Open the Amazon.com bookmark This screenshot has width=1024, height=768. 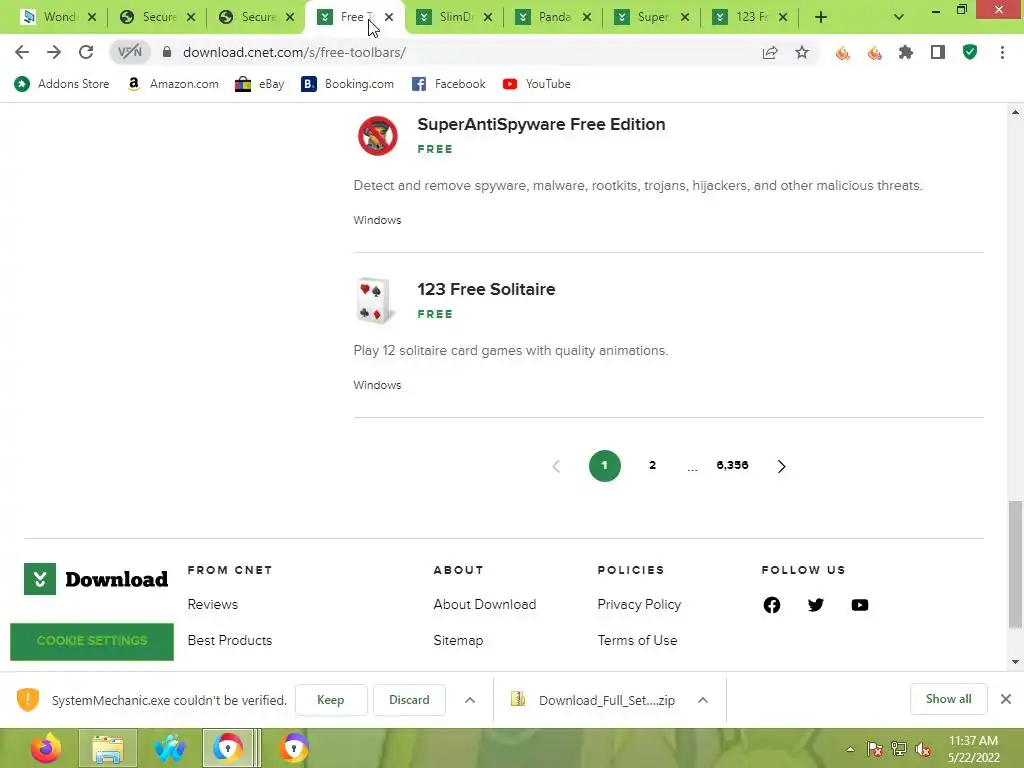[x=173, y=84]
